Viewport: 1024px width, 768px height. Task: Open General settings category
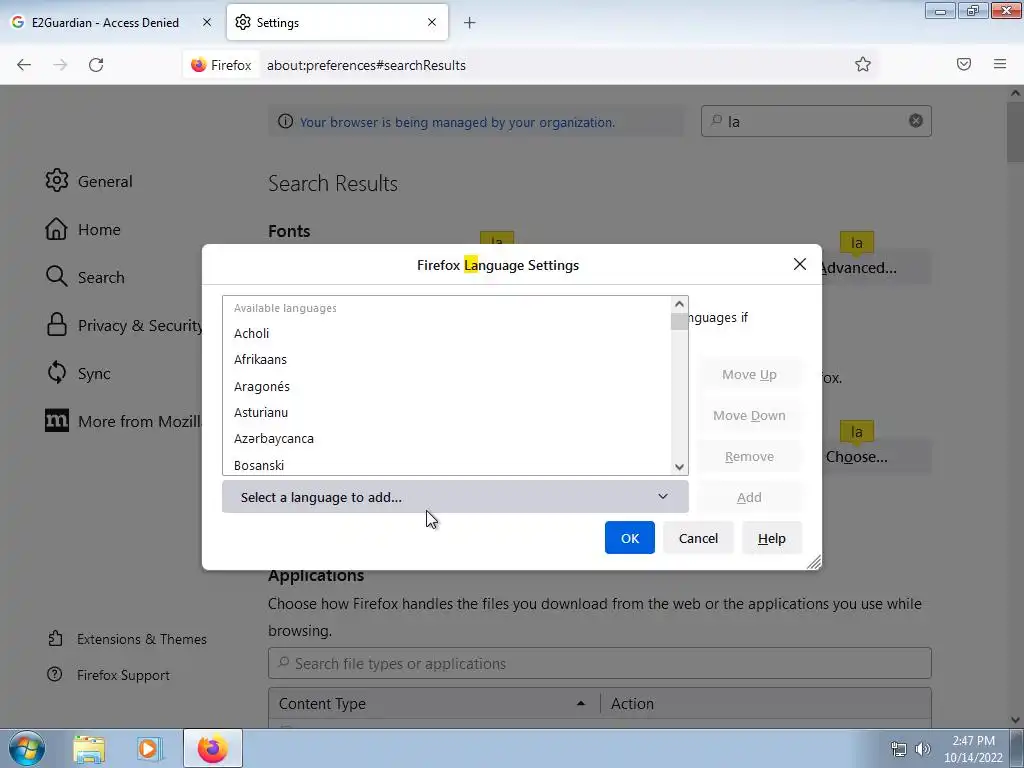coord(89,181)
